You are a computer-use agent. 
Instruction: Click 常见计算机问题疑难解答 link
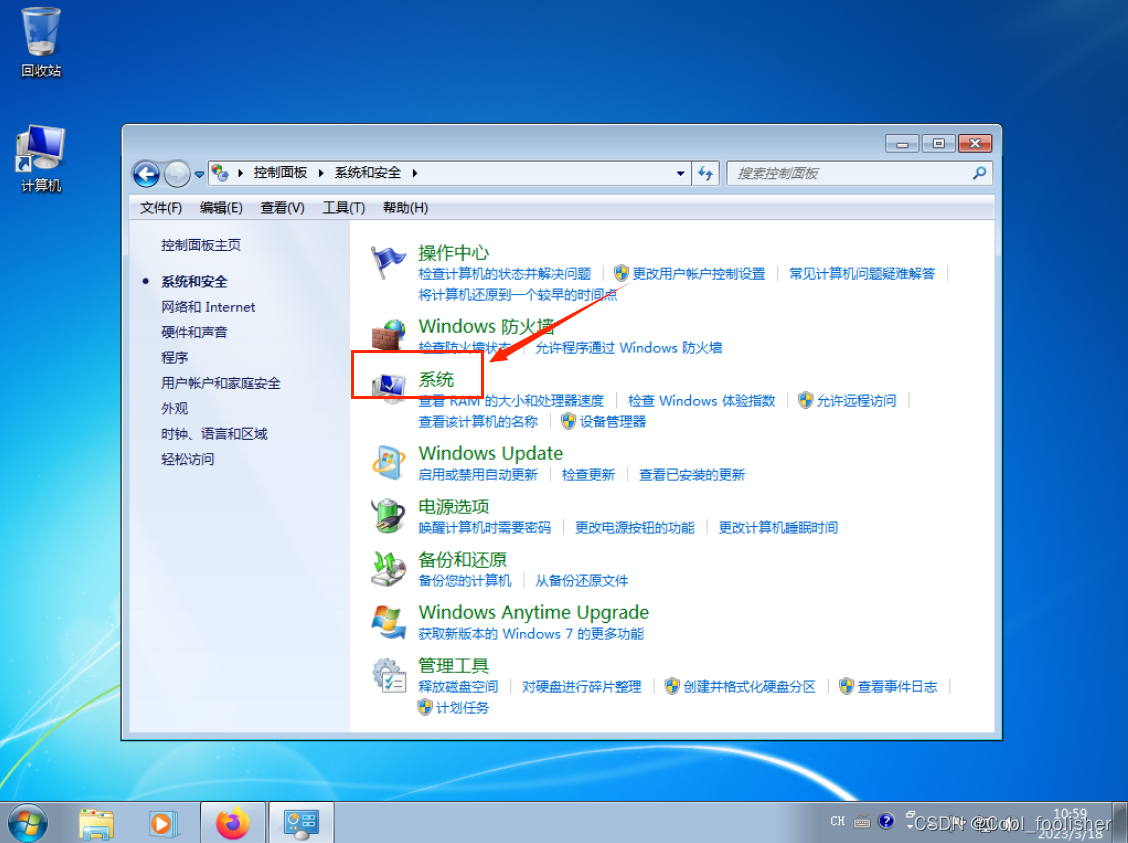(862, 274)
